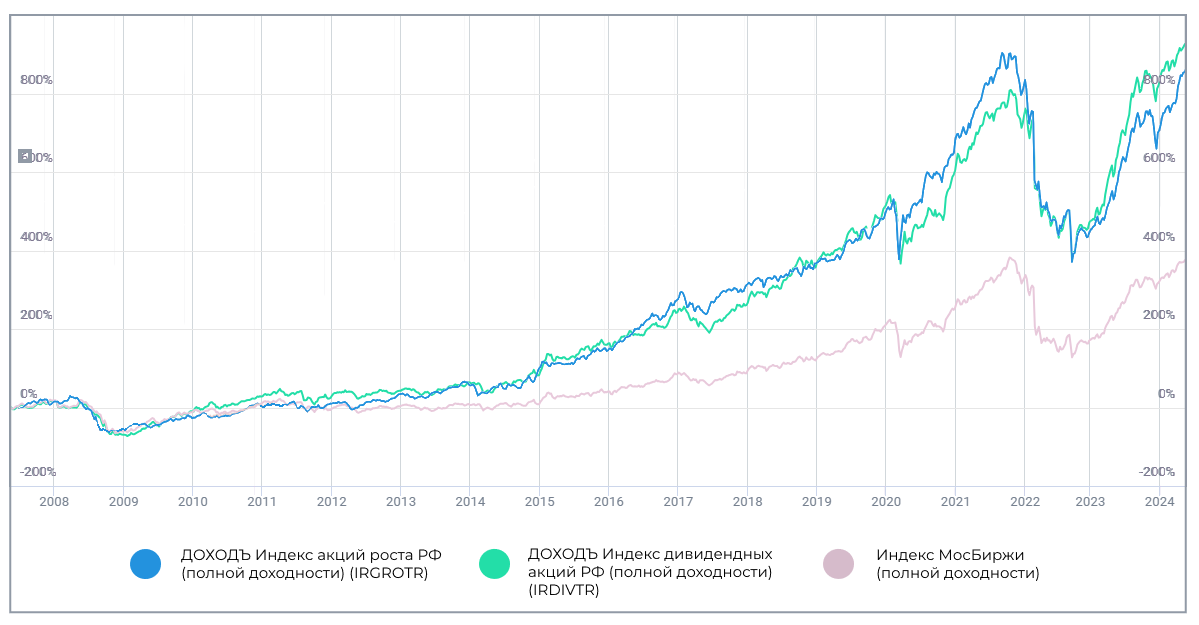Viewport: 1199px width, 625px height.
Task: Click the 800% label on the left axis
Action: click(37, 80)
